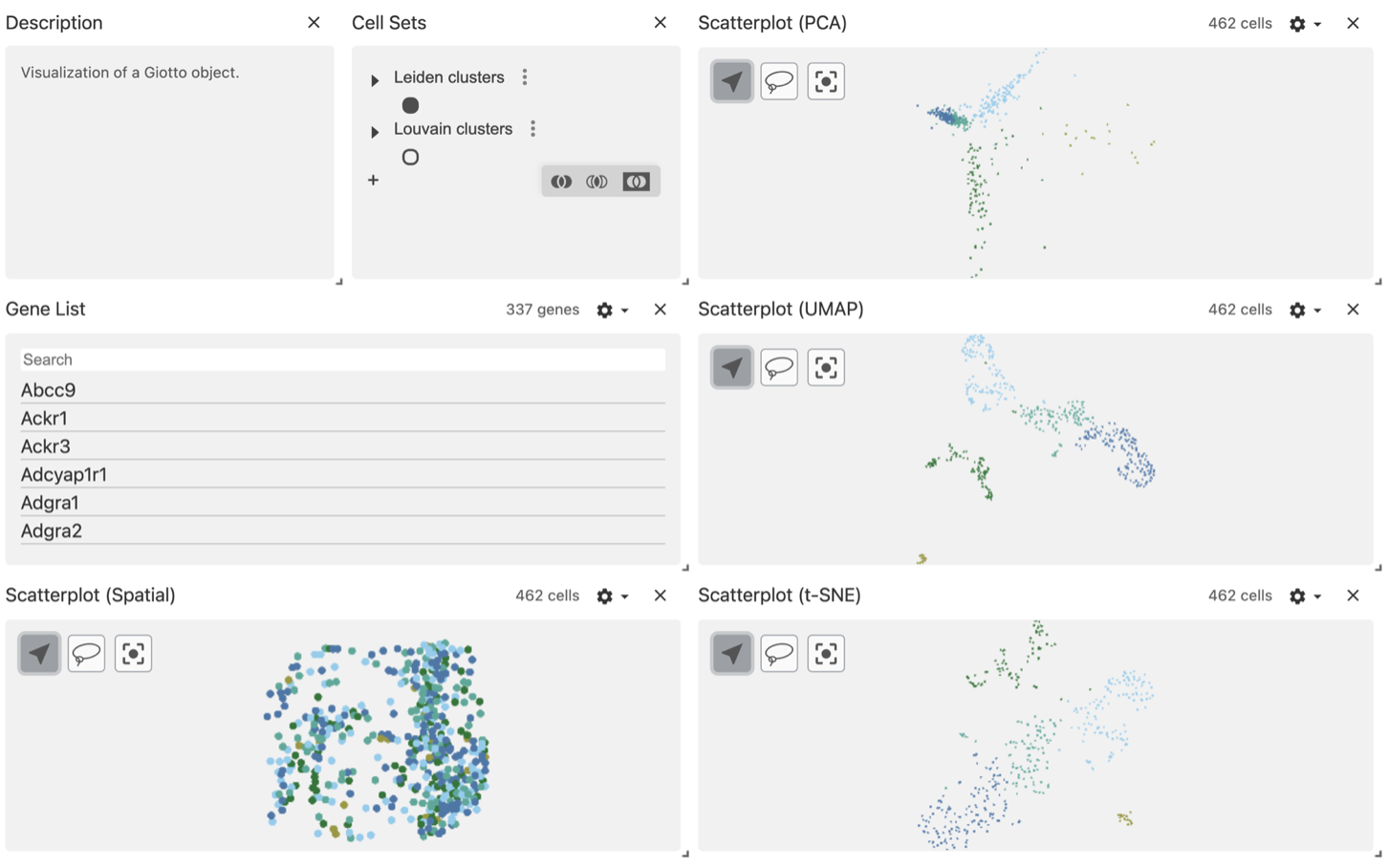The width and height of the screenshot is (1388, 868).
Task: Select the Ackr3 gene in the list
Action: 46,446
